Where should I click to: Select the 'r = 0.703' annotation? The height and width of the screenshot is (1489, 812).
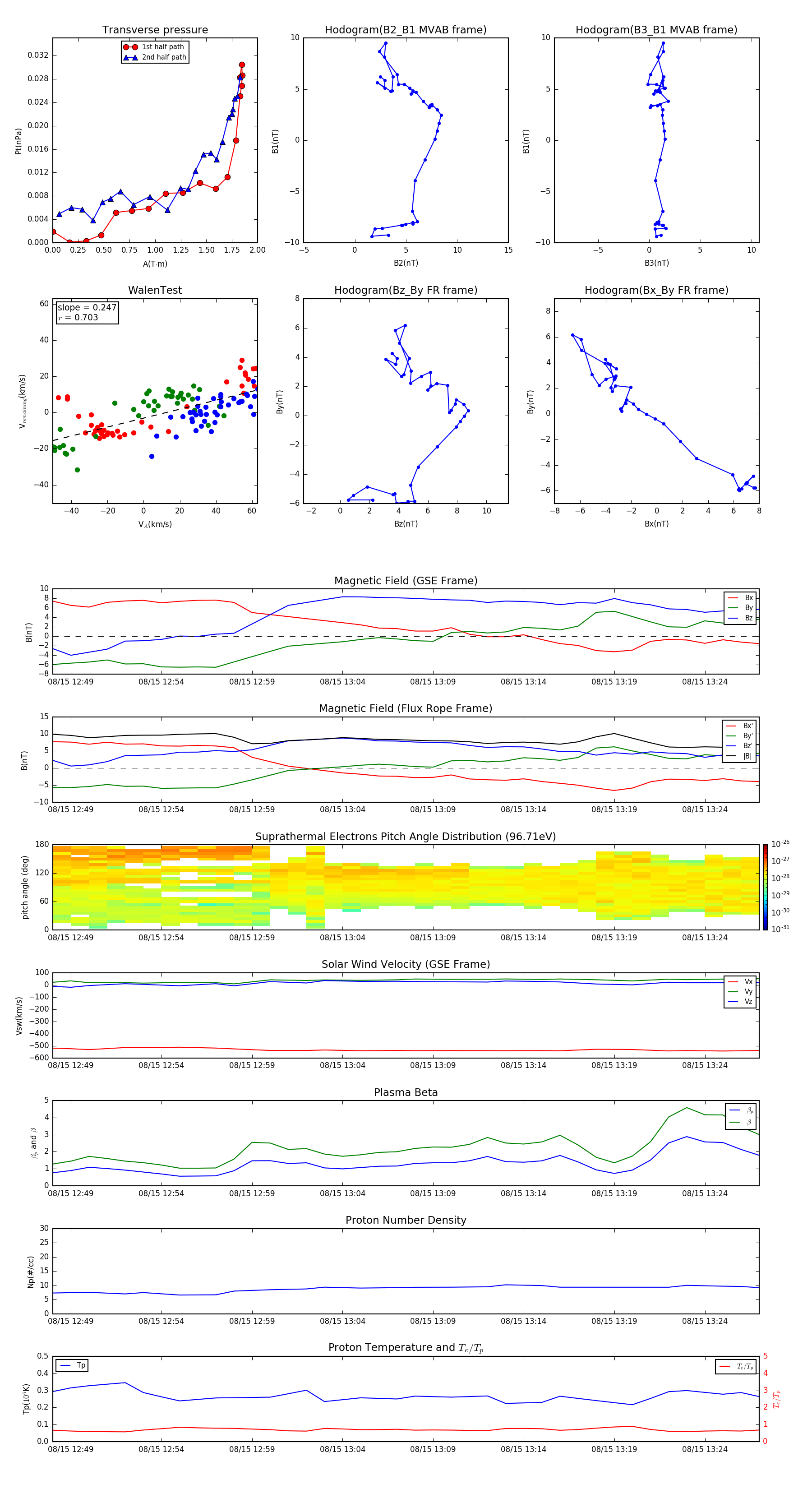click(78, 317)
